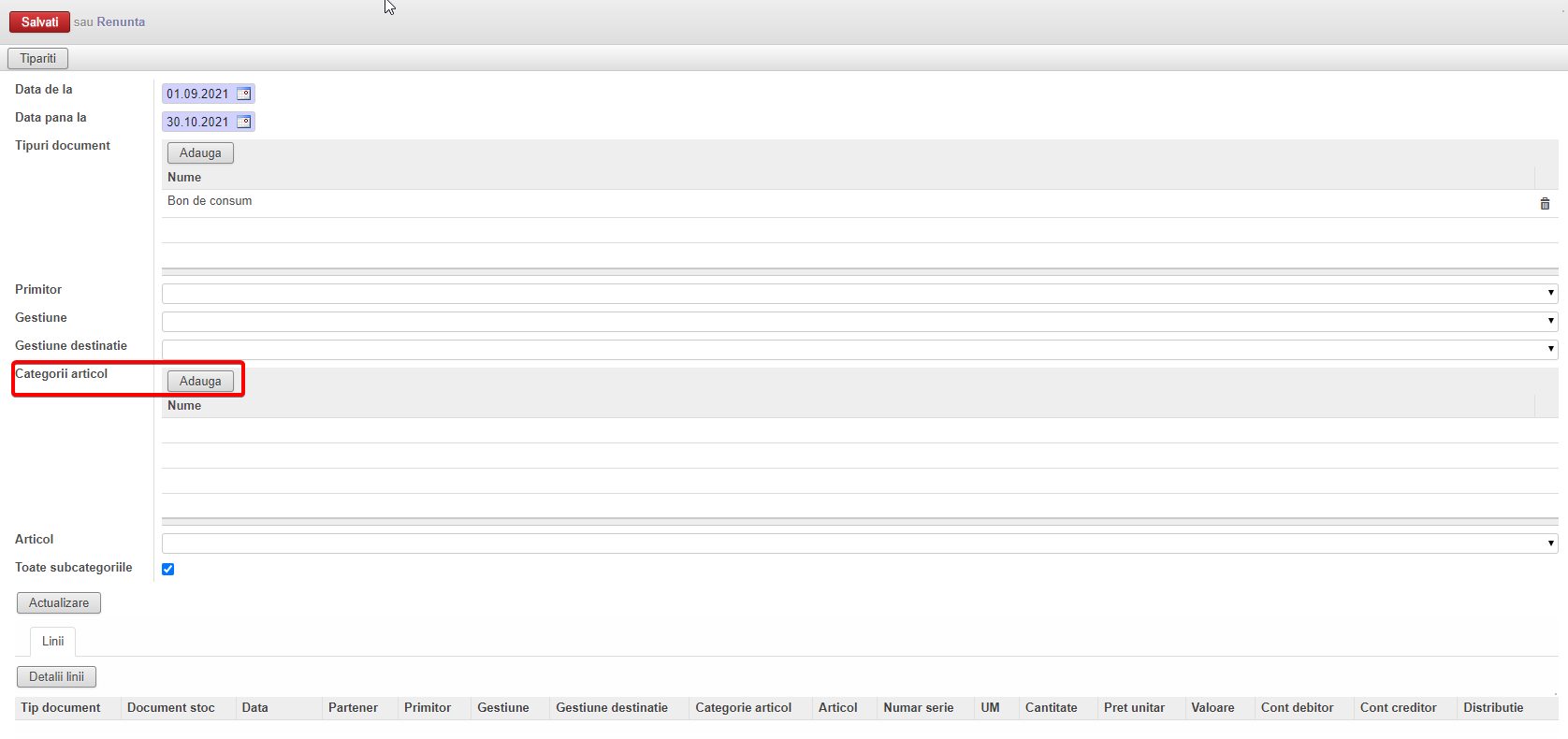This screenshot has width=1568, height=739.
Task: Click the Data de la date field
Action: click(197, 94)
